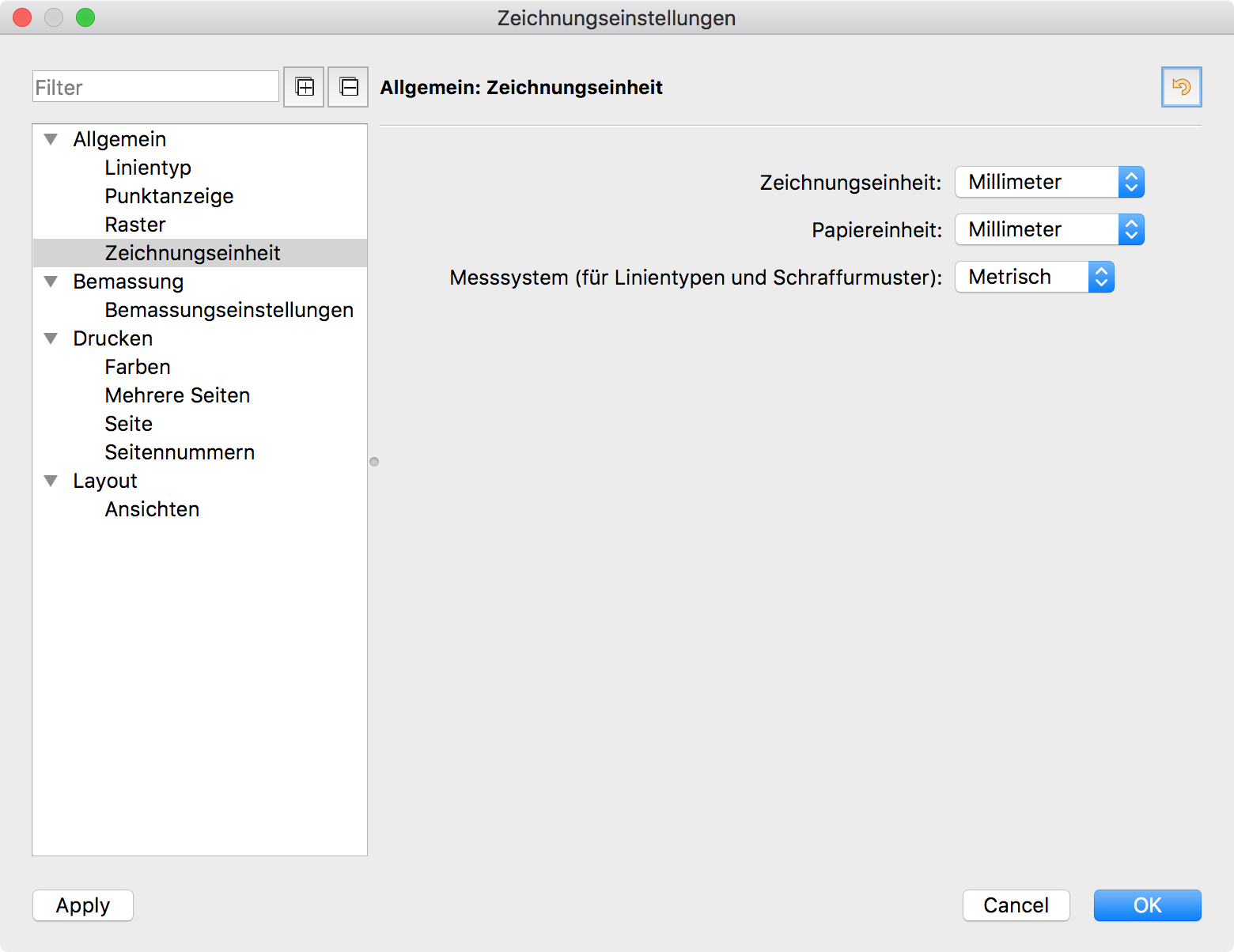
Task: Confirm settings with the OK button
Action: pyautogui.click(x=1147, y=905)
